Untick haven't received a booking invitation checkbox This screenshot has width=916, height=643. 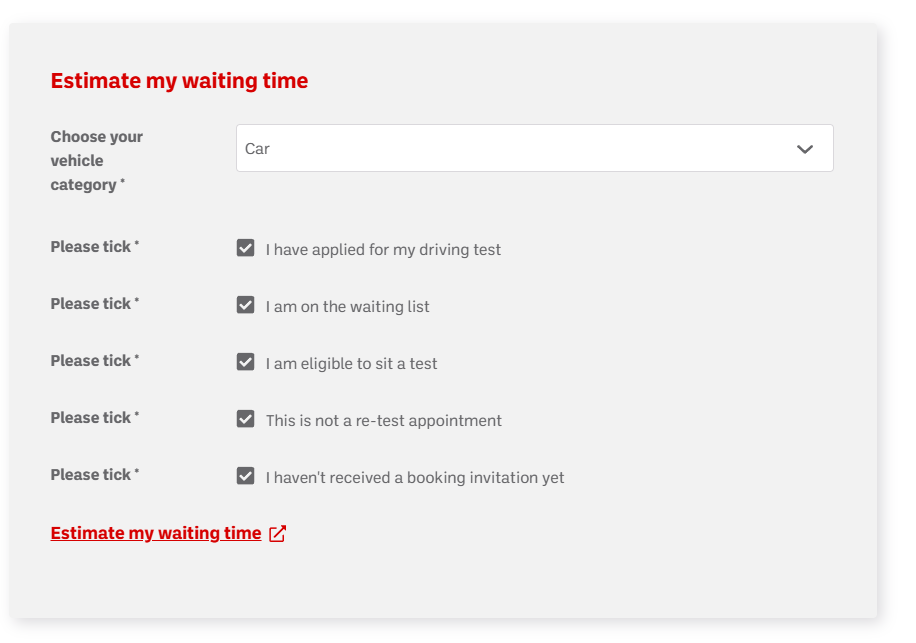(246, 476)
